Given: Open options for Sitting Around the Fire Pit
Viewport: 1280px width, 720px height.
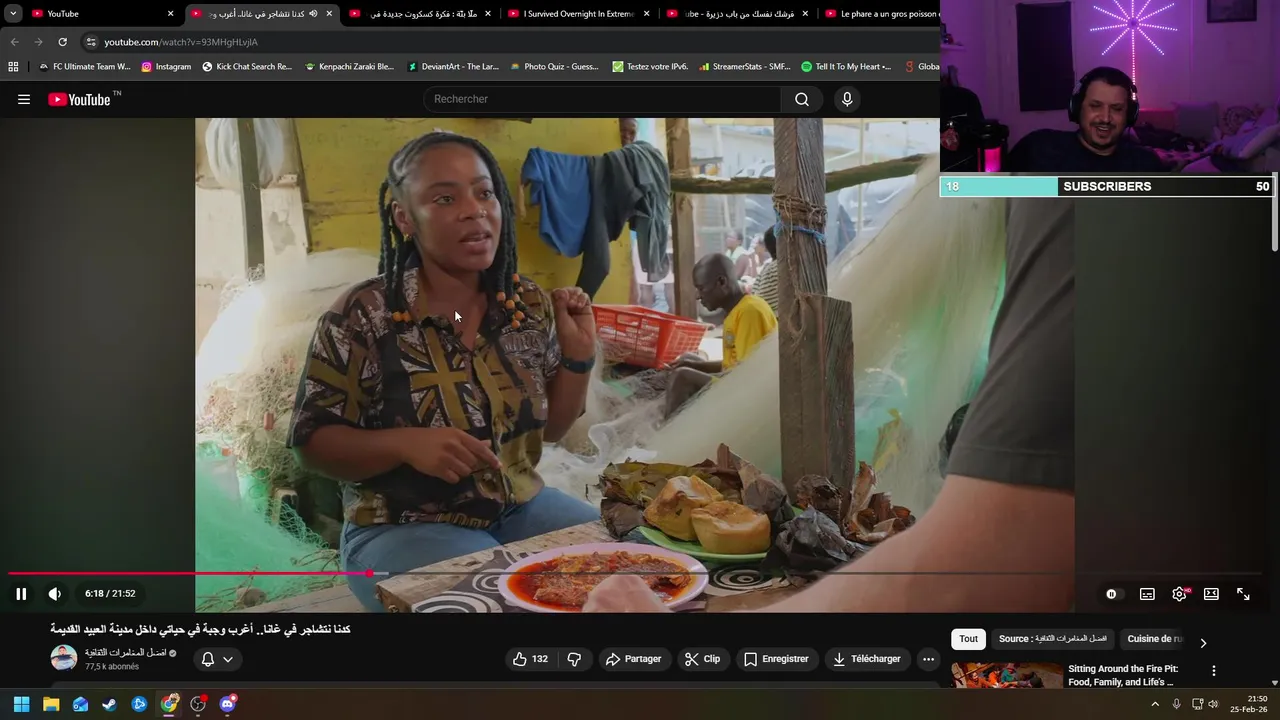Looking at the screenshot, I should click(1214, 671).
